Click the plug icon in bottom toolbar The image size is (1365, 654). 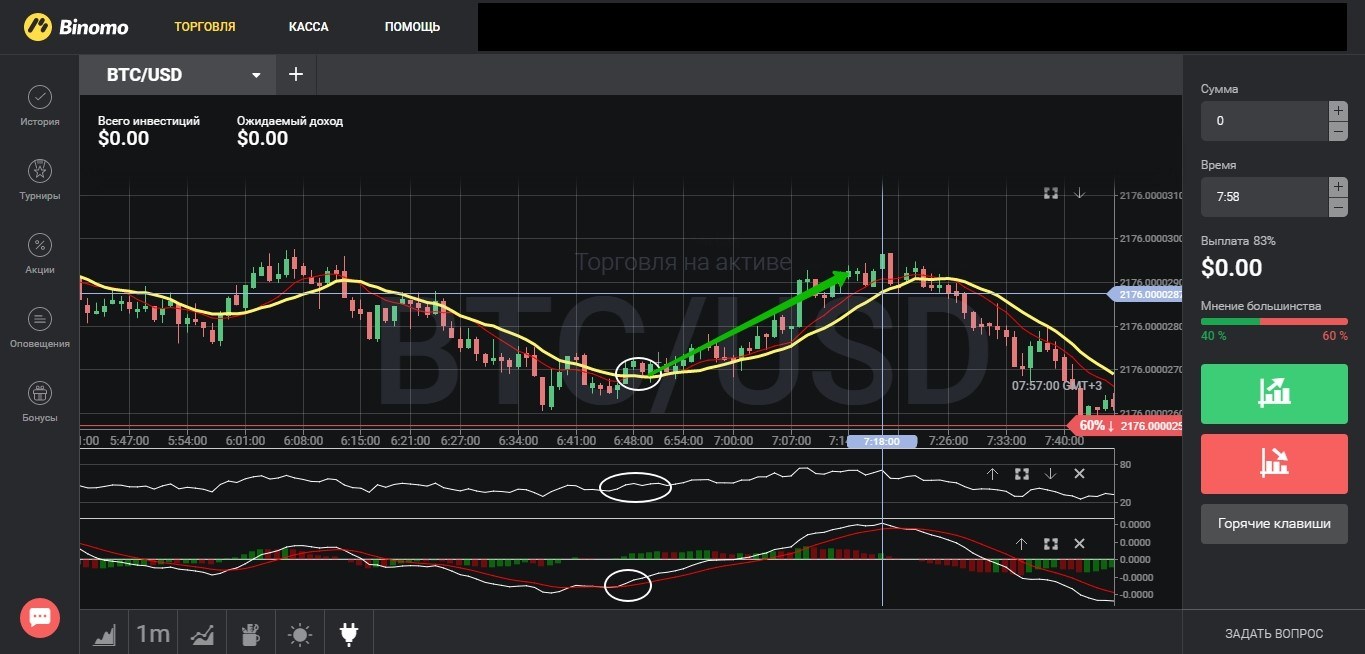(349, 633)
